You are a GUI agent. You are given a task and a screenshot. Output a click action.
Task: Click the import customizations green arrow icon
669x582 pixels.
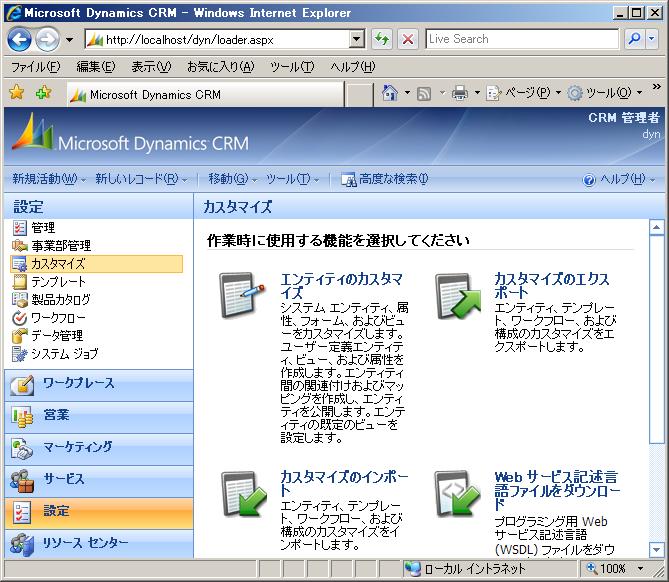click(x=244, y=494)
